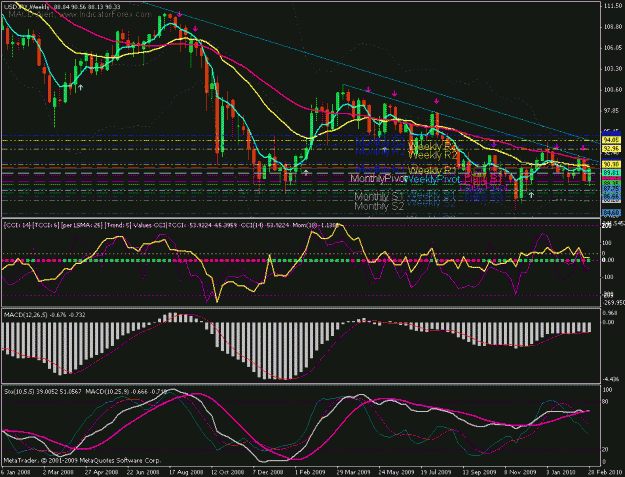Click the 7 Dec 2008 date label

[268, 472]
